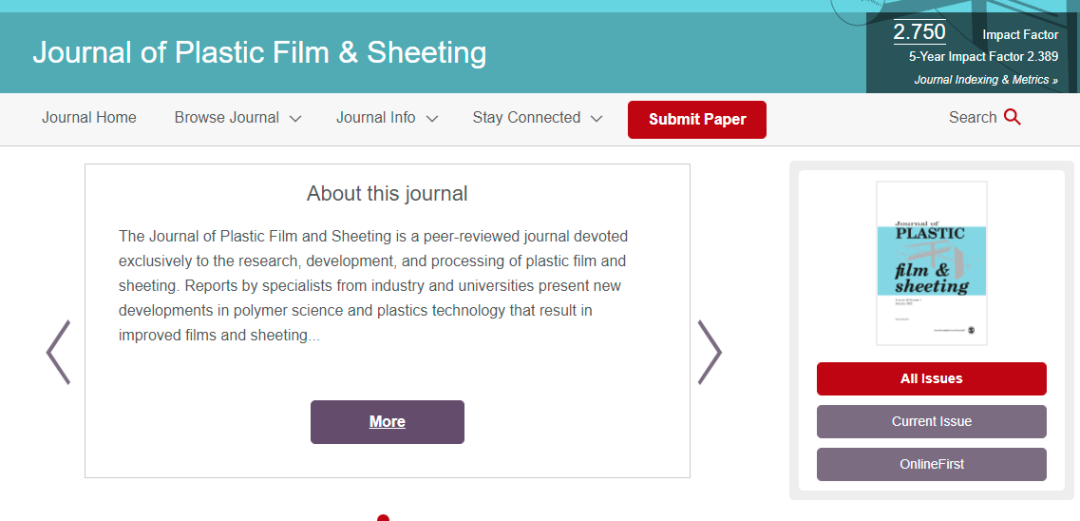Click the Journal of Plastic Film & Sheeting title

(259, 52)
